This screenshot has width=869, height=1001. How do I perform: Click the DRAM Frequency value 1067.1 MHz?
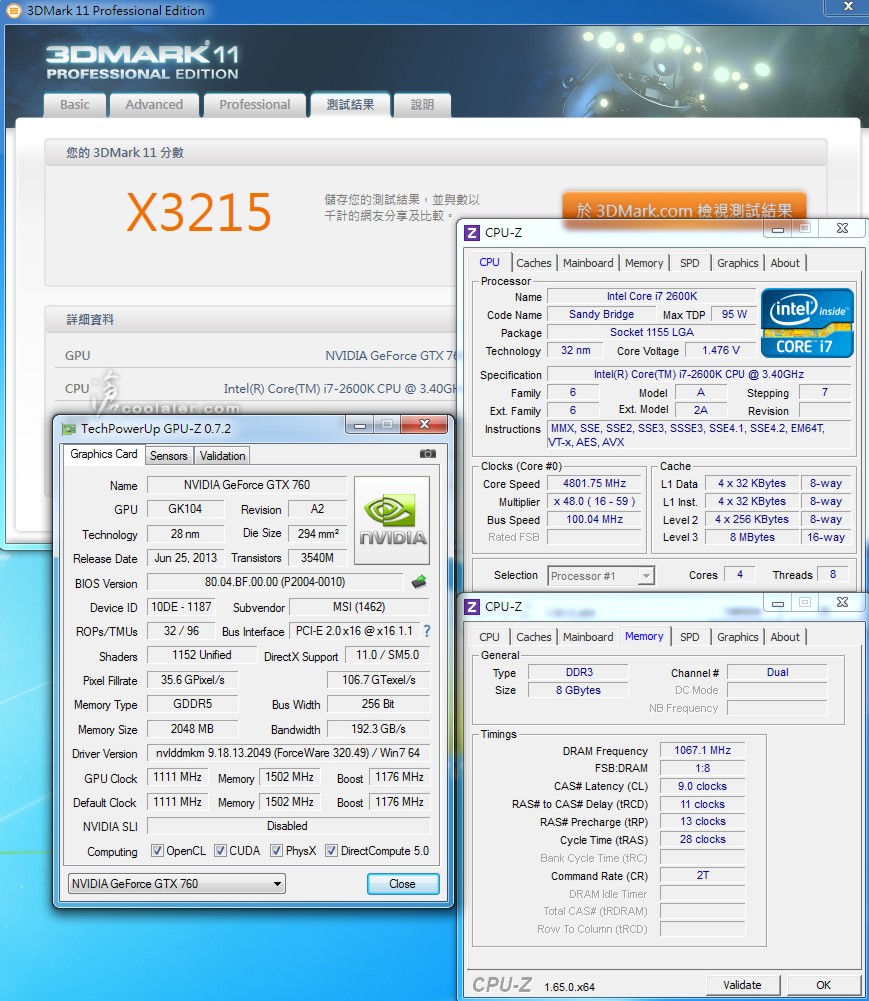(x=702, y=750)
